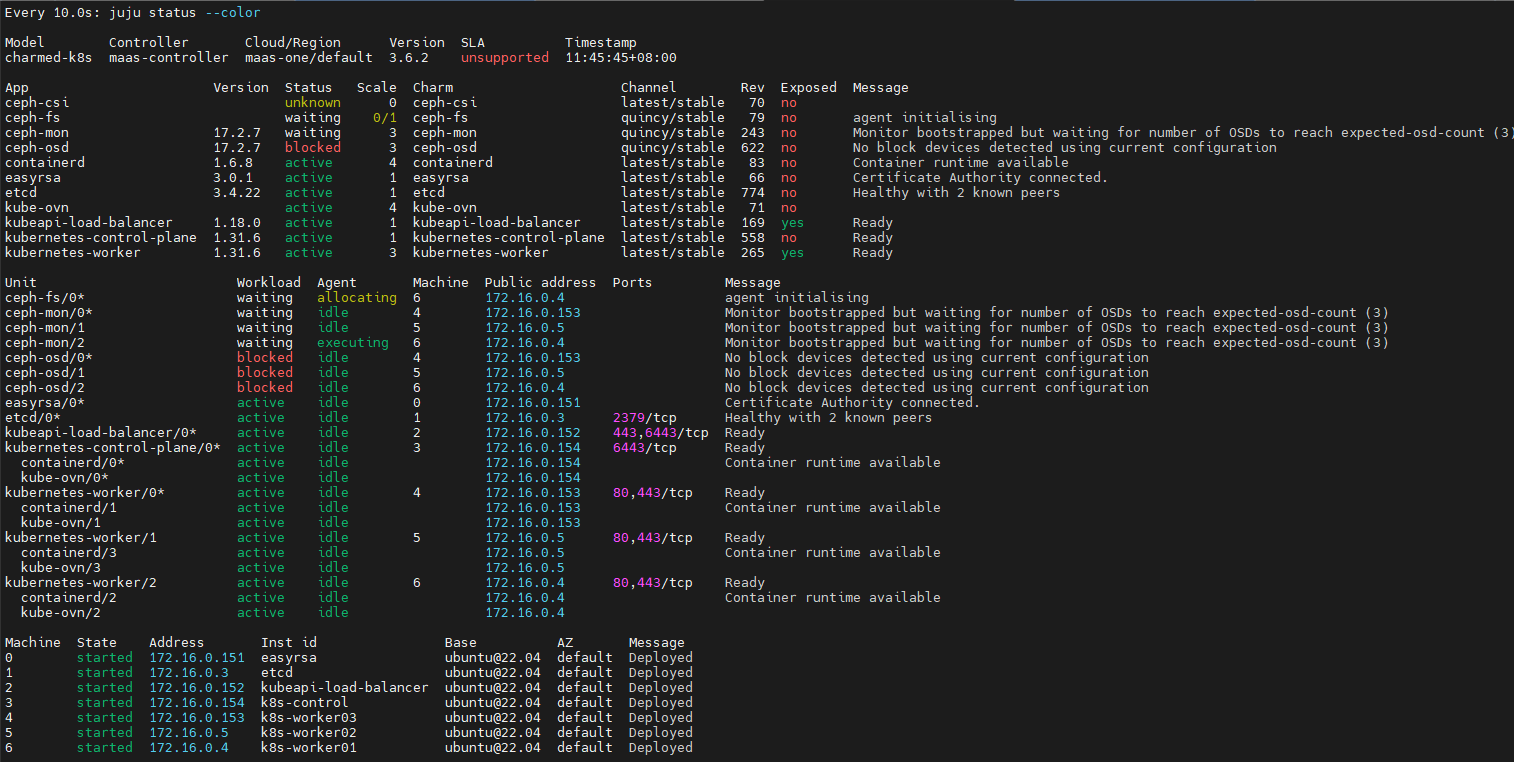Click the subordinate unit kube-ovn/3
This screenshot has width=1514, height=762.
[x=61, y=567]
